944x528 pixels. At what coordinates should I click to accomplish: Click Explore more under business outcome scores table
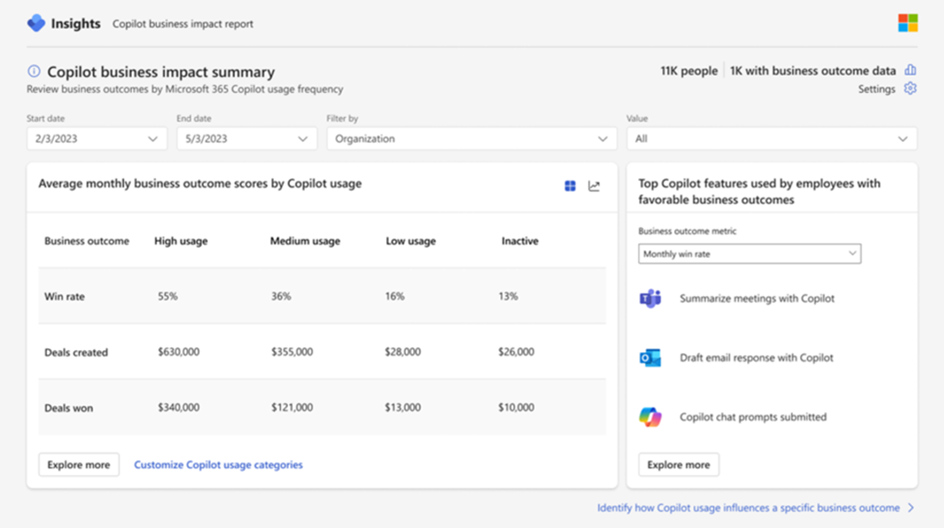click(79, 465)
